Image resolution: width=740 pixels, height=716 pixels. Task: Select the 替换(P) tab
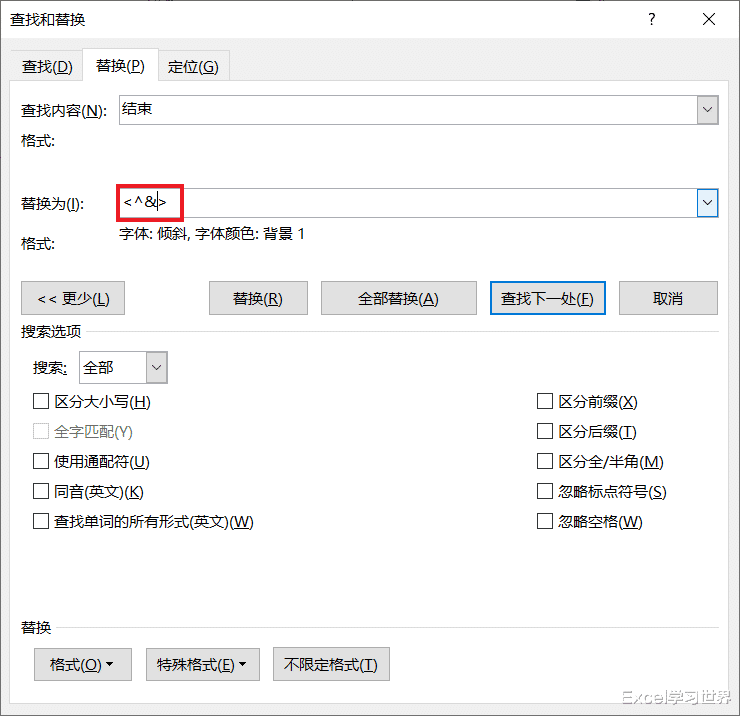coord(120,66)
